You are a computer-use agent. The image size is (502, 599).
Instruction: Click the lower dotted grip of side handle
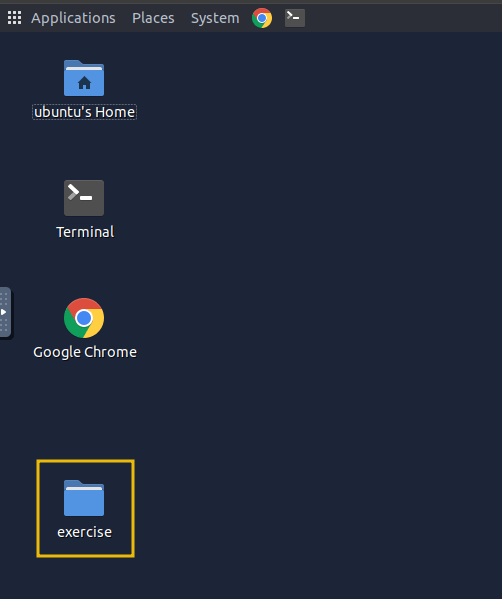pyautogui.click(x=4, y=326)
